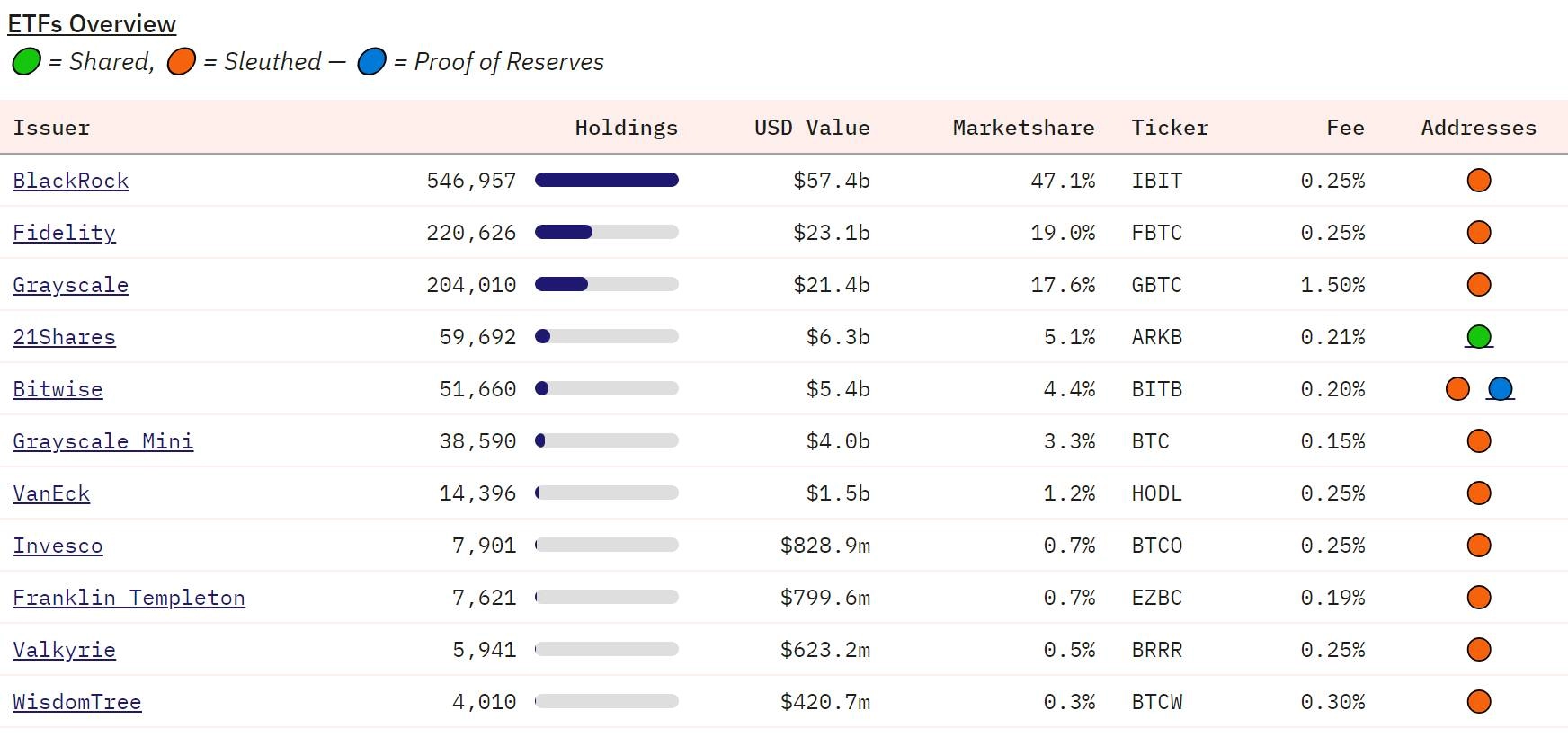Click BlackRock's orange Sleuthed address dot
Image resolution: width=1568 pixels, height=746 pixels.
click(1478, 181)
